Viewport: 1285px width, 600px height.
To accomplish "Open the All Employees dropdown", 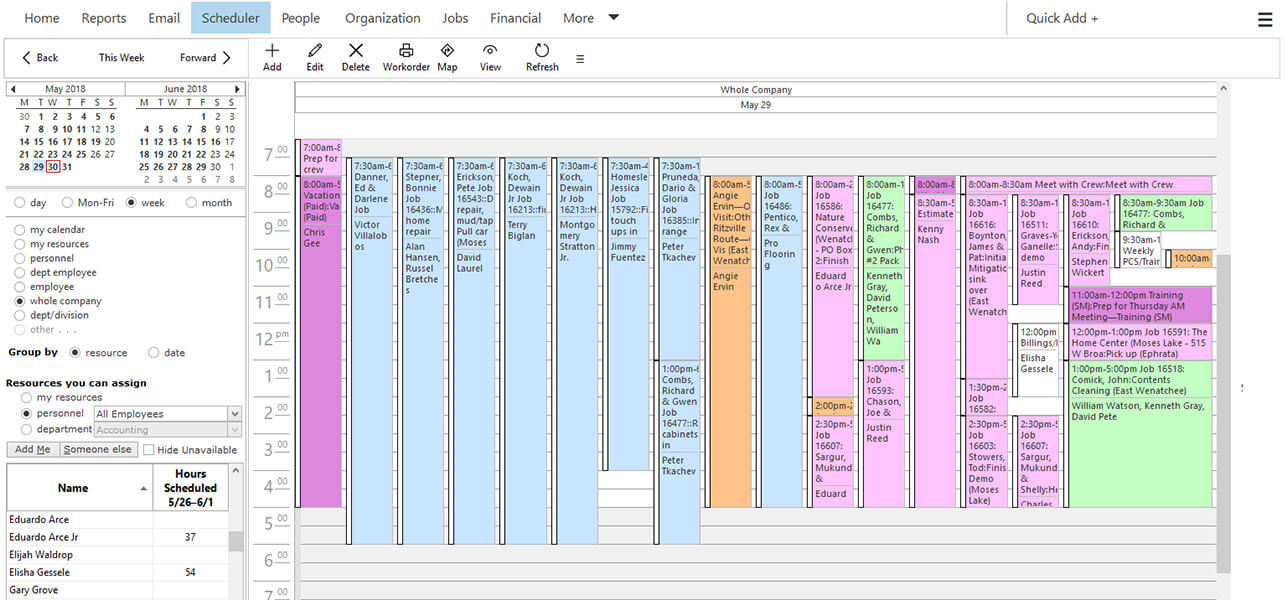I will (x=167, y=414).
